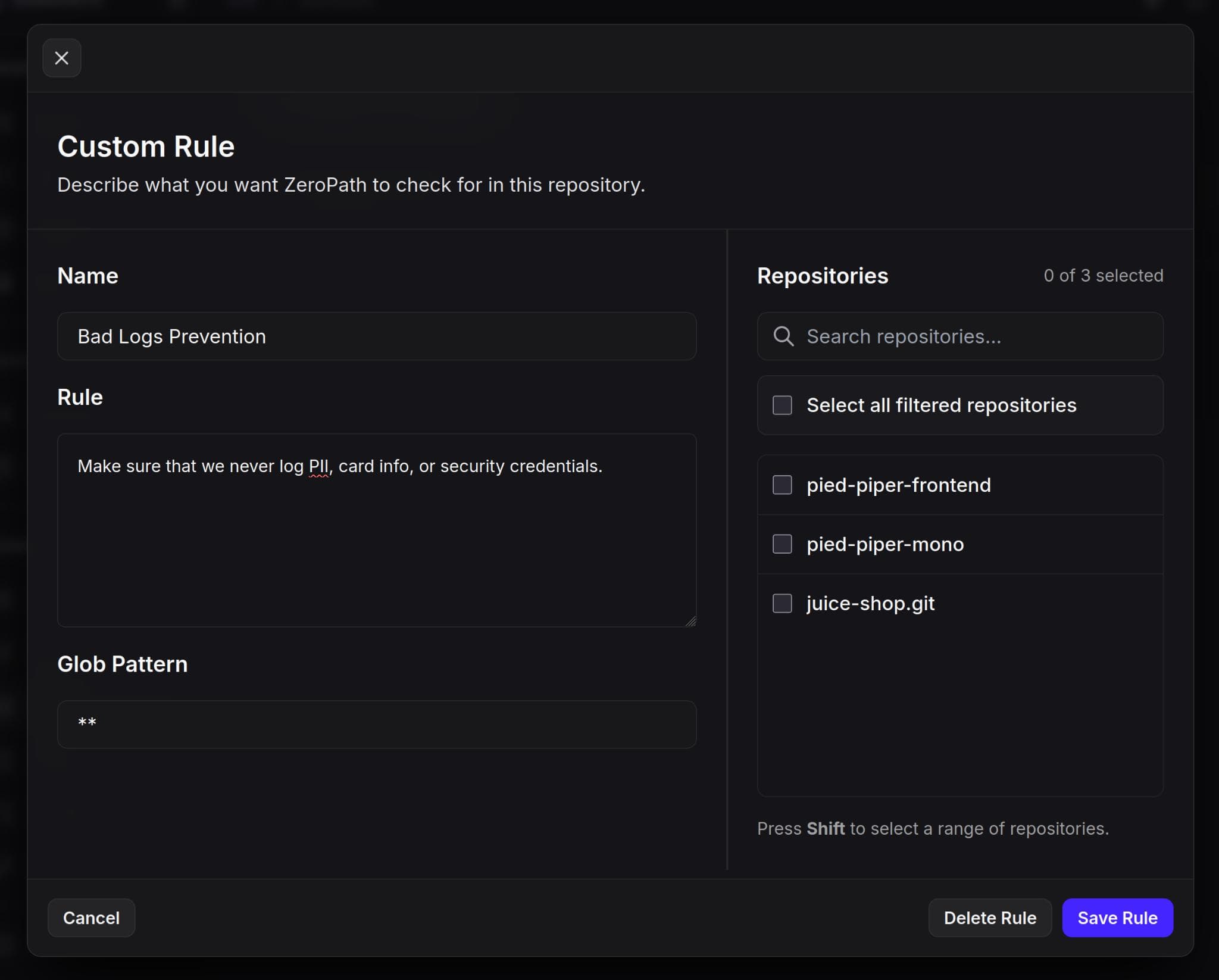Click the Rule textarea resize handle
This screenshot has width=1219, height=980.
point(690,621)
